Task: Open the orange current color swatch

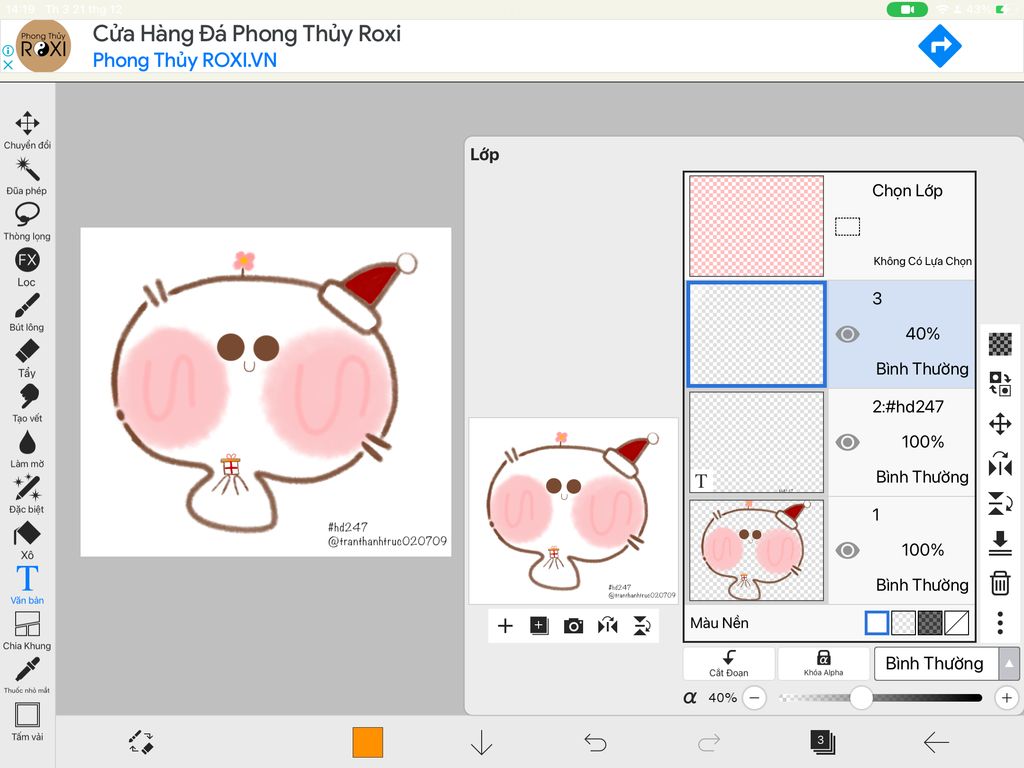Action: click(368, 743)
